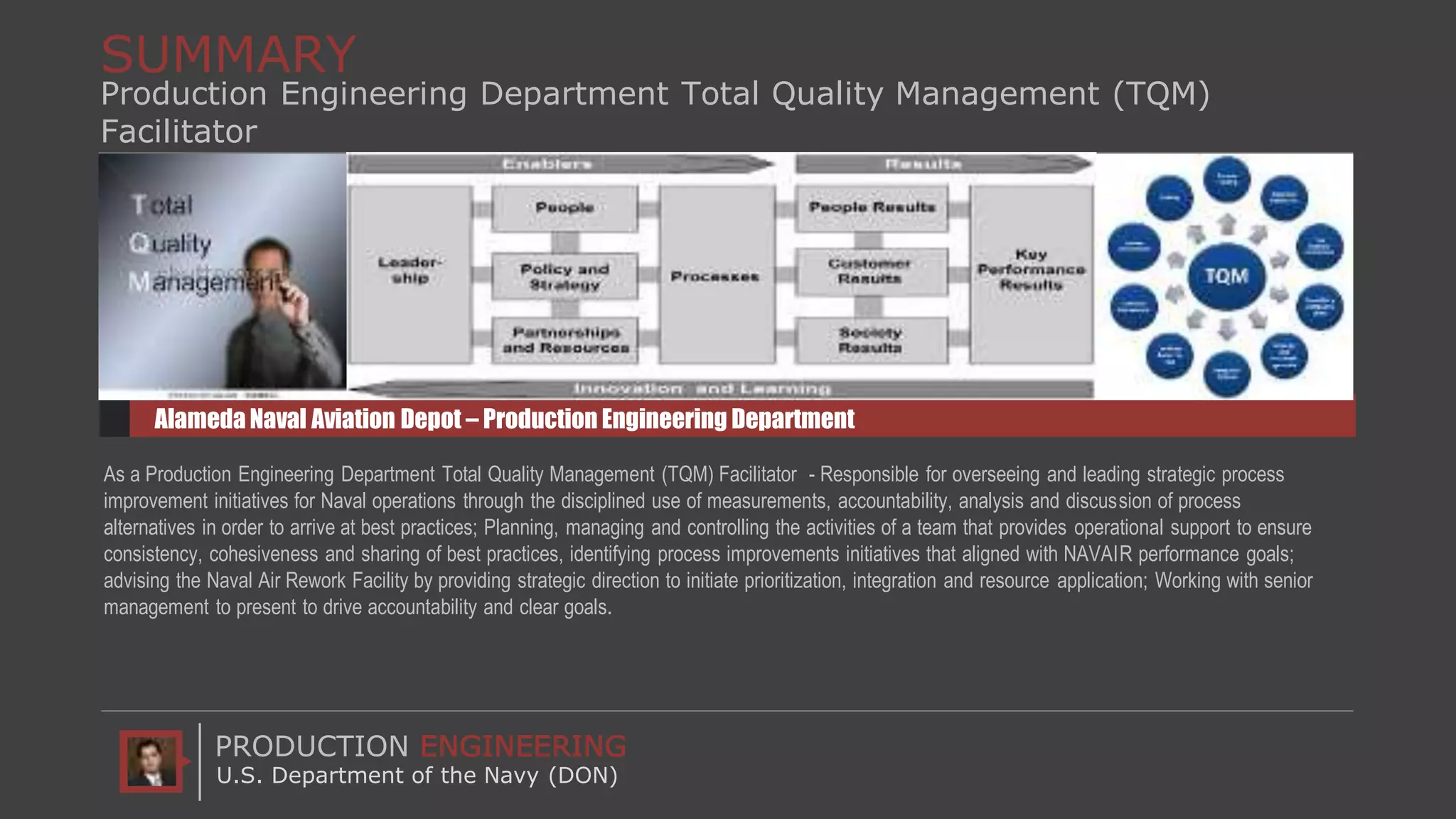Click the Leadership box in the model

coord(410,274)
